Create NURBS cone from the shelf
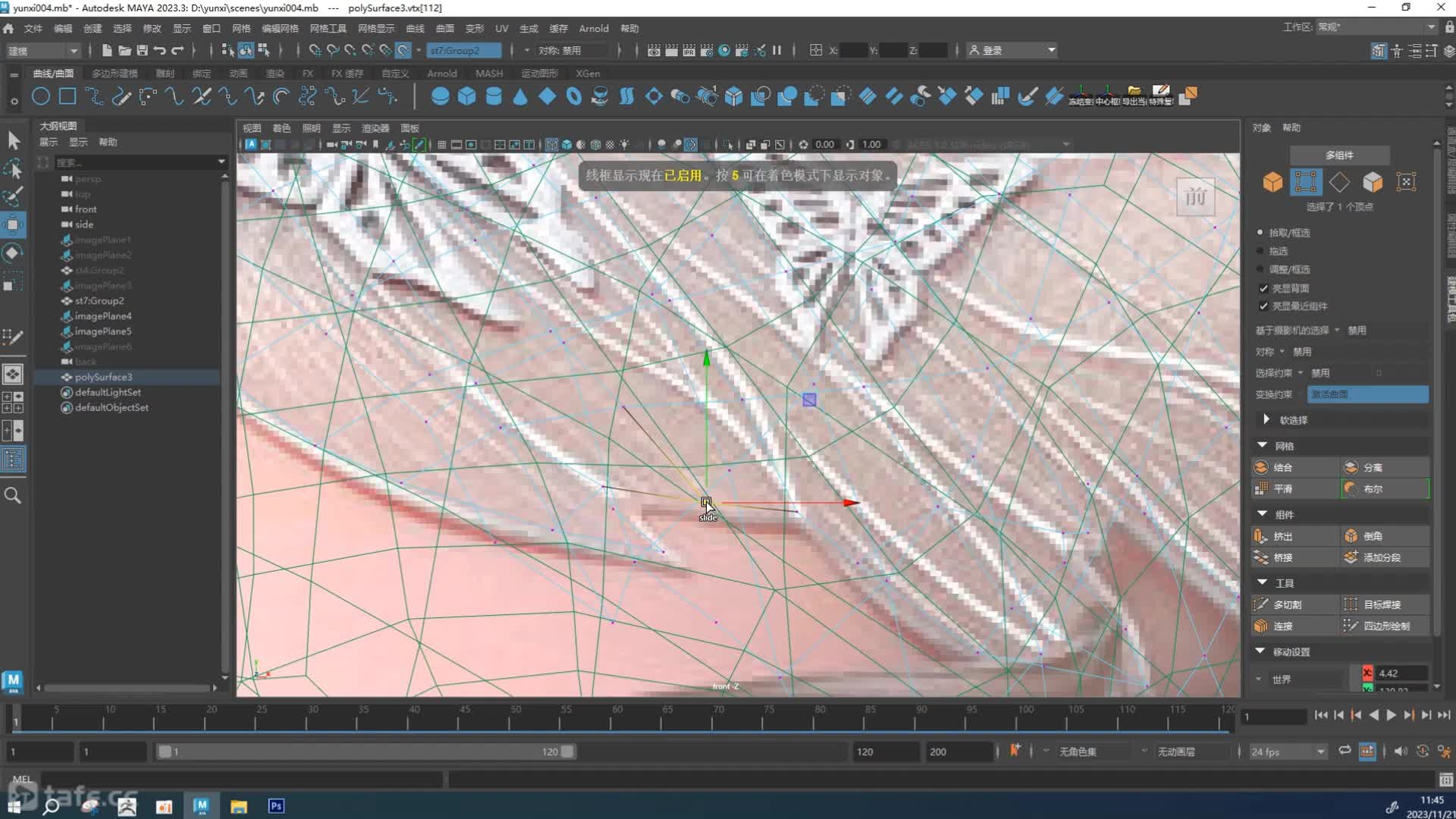This screenshot has height=819, width=1456. point(520,96)
